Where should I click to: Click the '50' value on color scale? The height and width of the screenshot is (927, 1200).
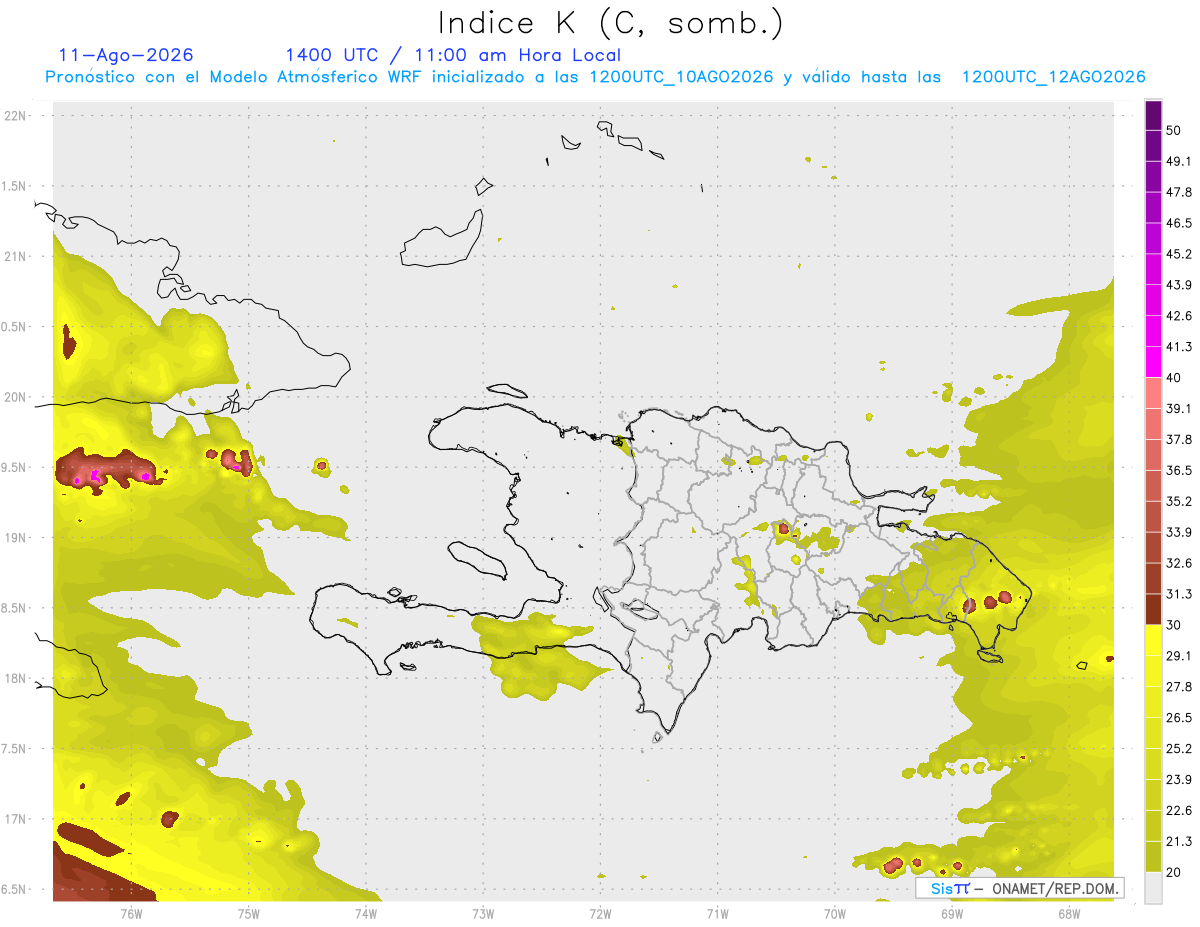[1174, 130]
